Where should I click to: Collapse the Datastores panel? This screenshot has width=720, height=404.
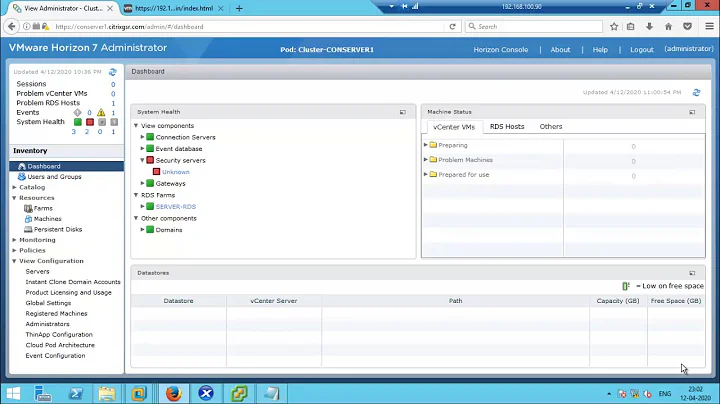692,273
